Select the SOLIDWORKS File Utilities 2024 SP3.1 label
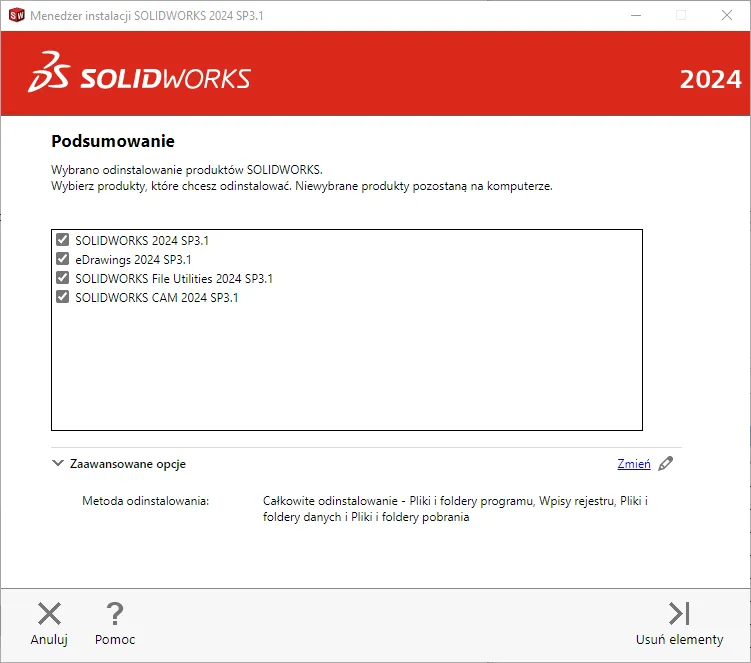Viewport: 751px width, 663px height. click(174, 279)
